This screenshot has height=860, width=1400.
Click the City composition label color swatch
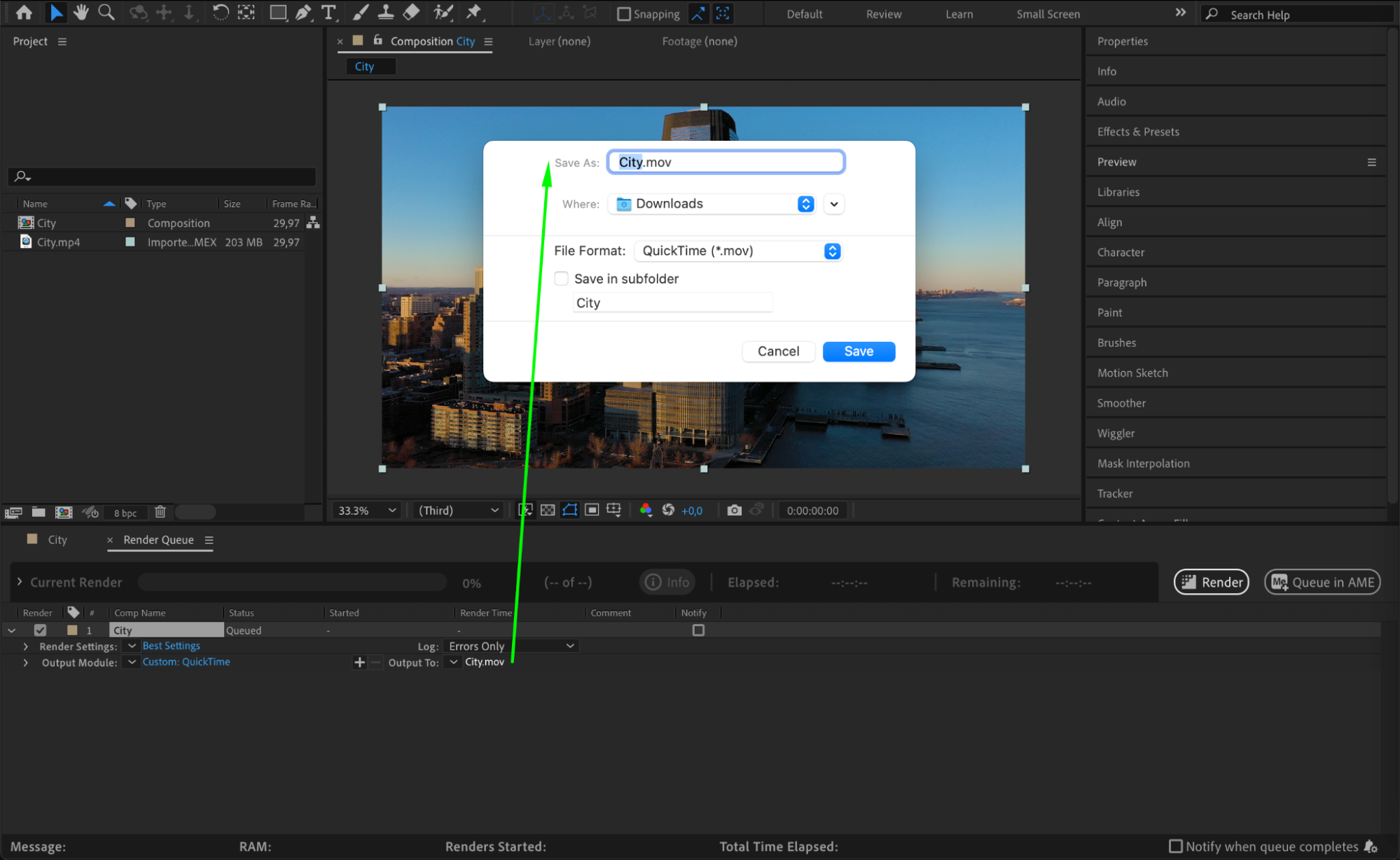(x=130, y=223)
